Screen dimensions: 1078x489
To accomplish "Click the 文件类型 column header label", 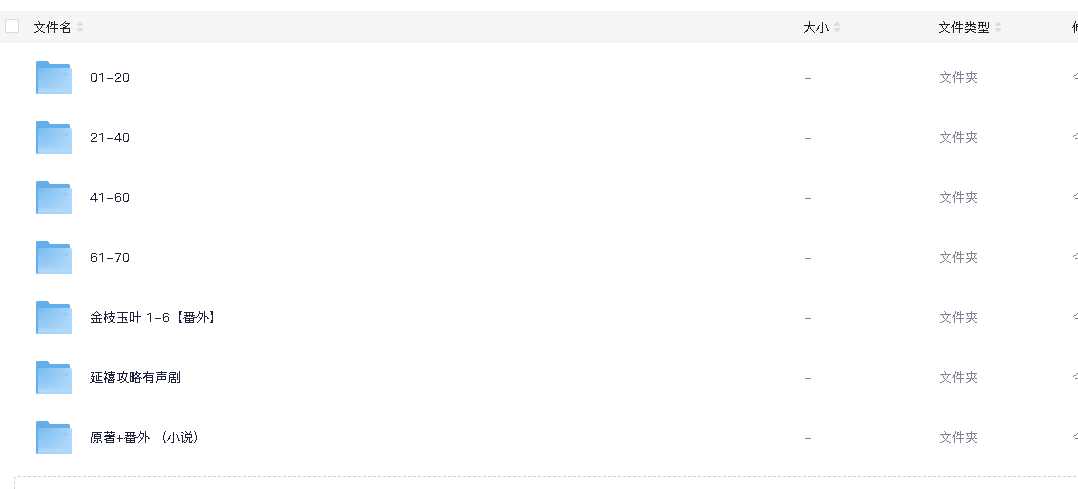I will pos(963,28).
